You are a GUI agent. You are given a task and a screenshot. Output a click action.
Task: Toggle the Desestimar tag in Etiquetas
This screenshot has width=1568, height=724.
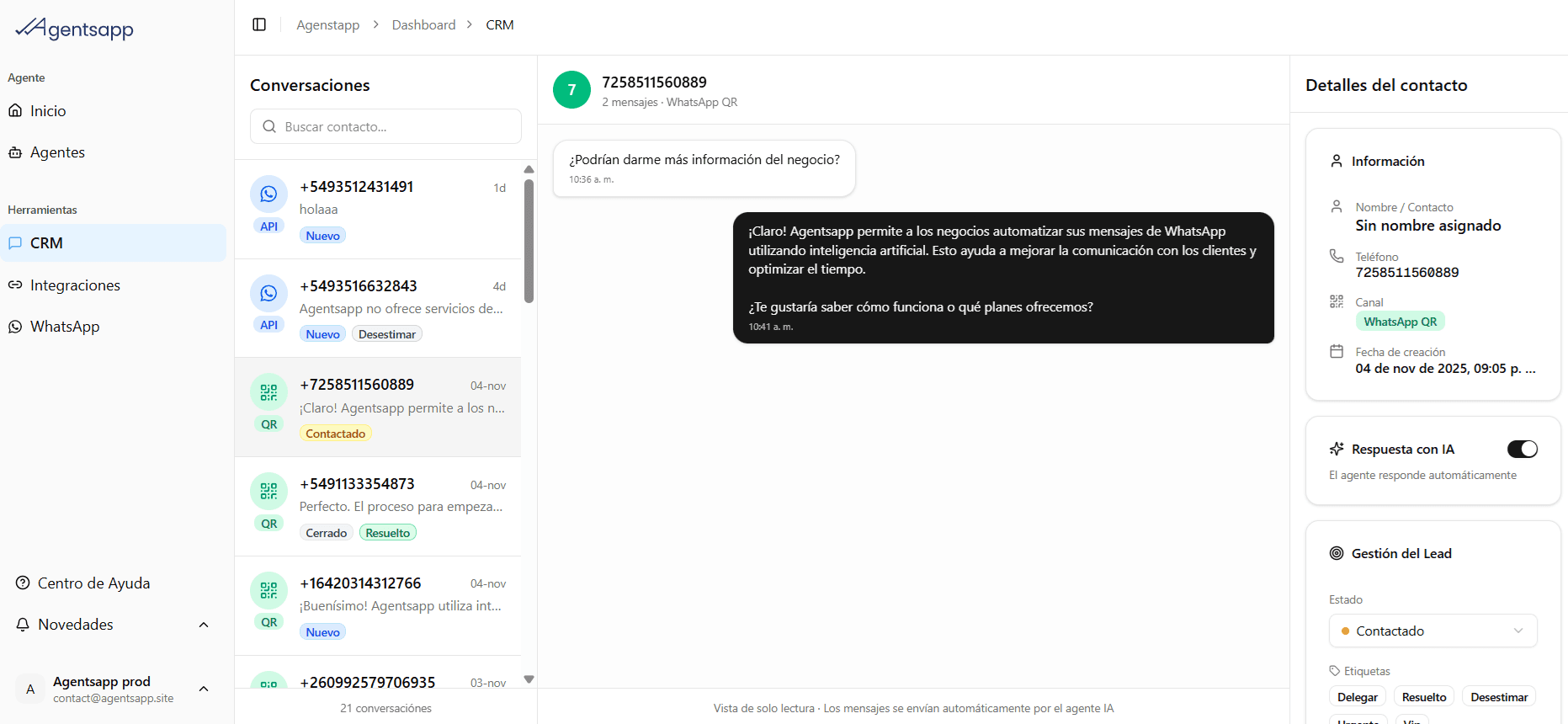[x=1499, y=697]
